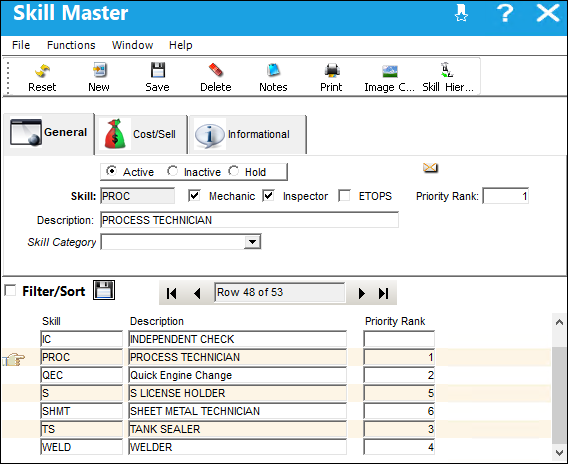Open Notes for this skill
This screenshot has height=464, width=568.
click(x=273, y=77)
